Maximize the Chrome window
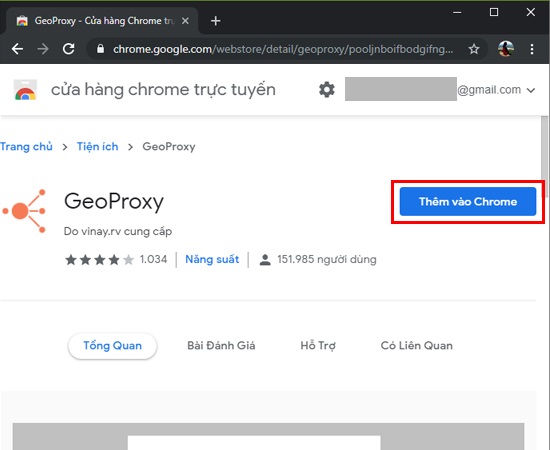Viewport: 550px width, 450px height. [494, 12]
